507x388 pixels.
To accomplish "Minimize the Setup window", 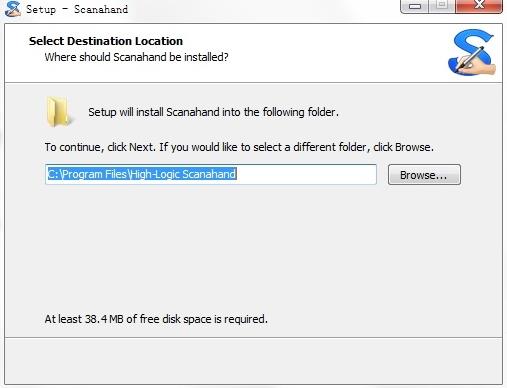I will point(414,6).
